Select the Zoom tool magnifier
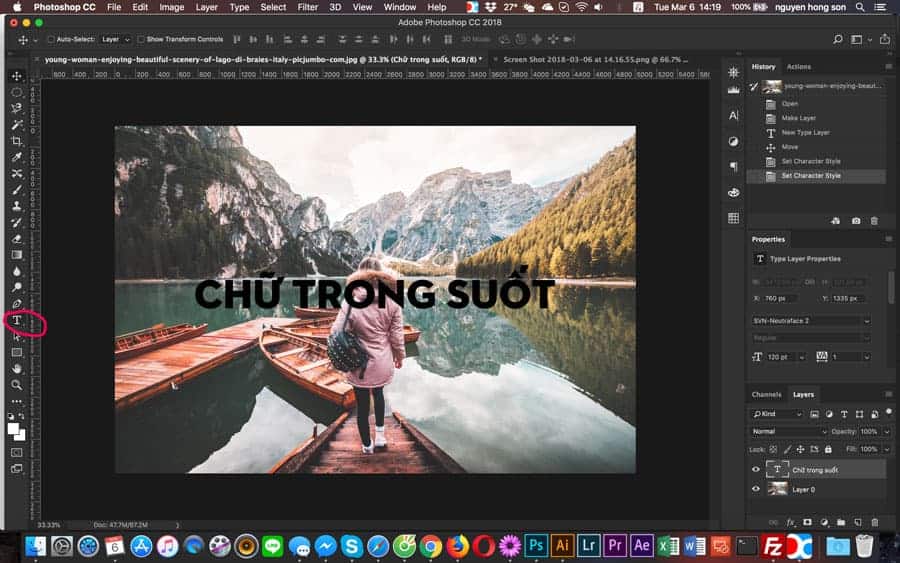Viewport: 900px width, 563px height. coord(17,385)
